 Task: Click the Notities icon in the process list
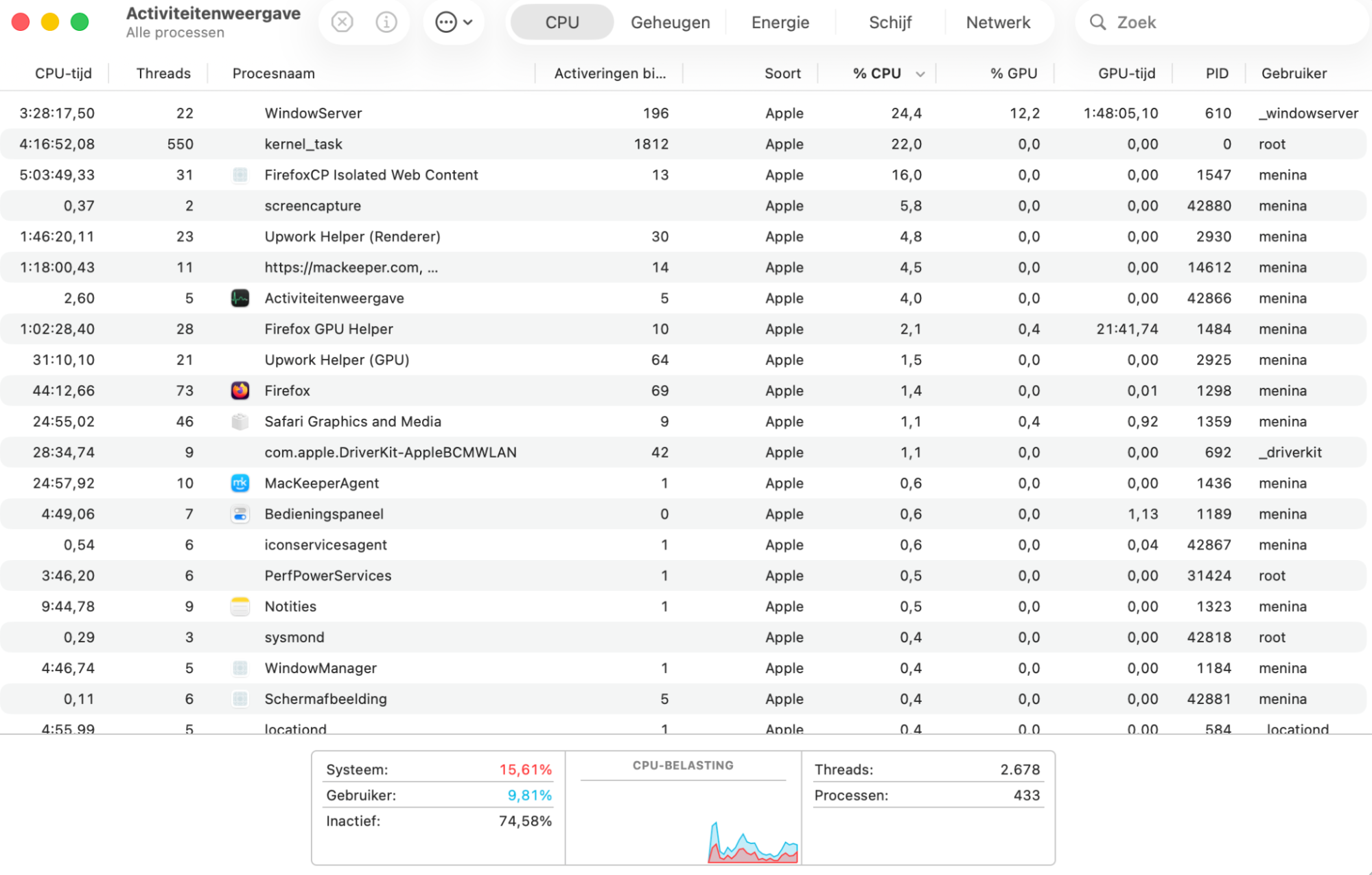tap(240, 607)
